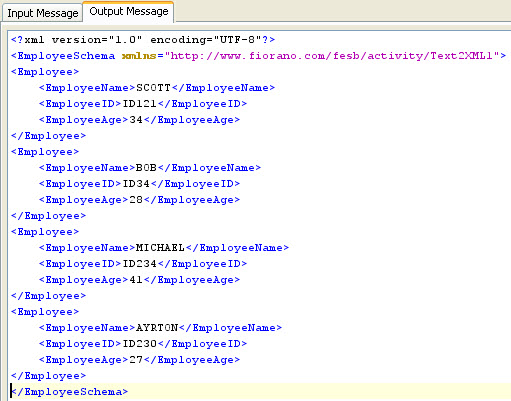This screenshot has width=511, height=401.
Task: Click the ID234 employee ID value
Action: [139, 264]
